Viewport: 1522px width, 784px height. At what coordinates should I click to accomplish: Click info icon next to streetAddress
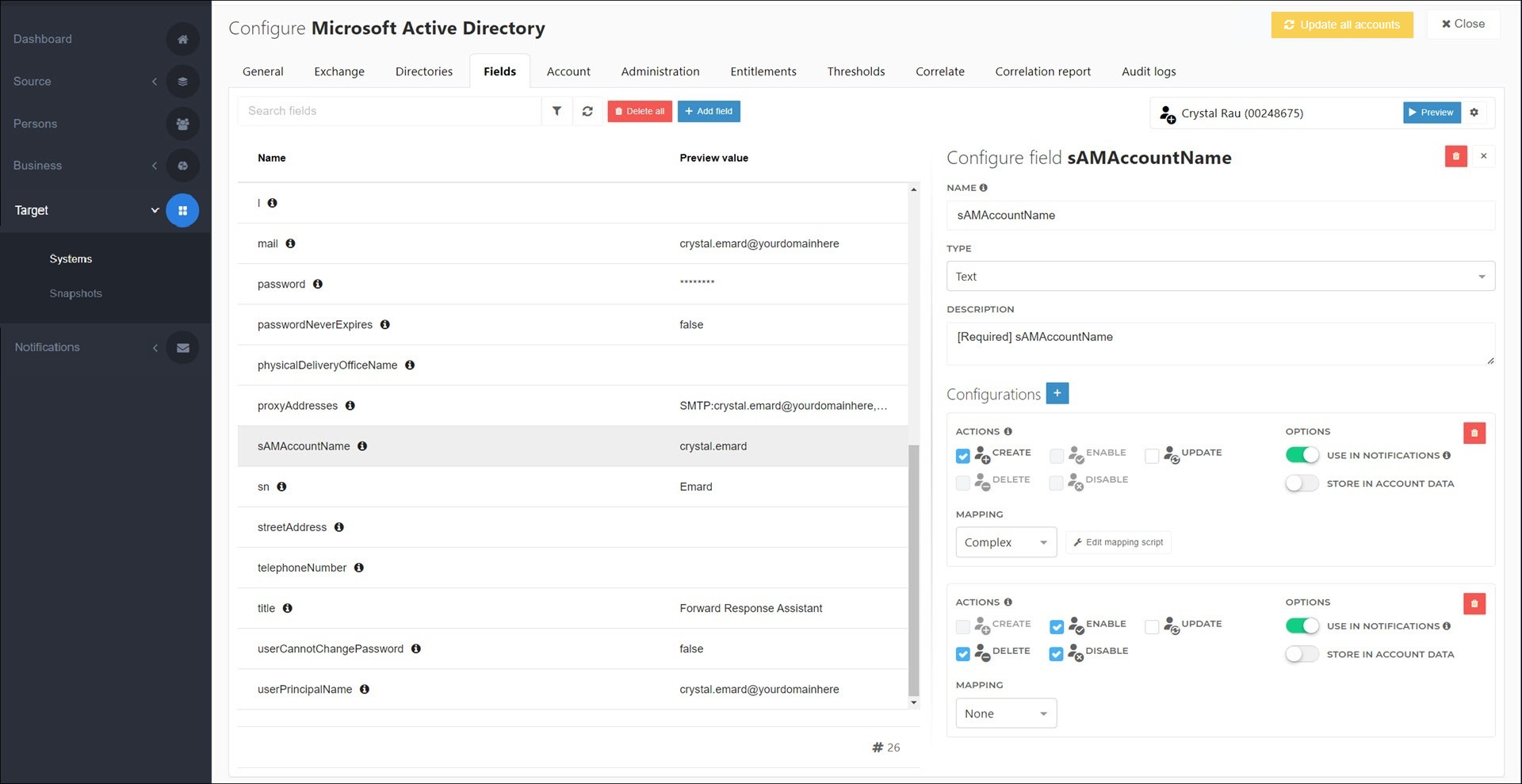[338, 527]
